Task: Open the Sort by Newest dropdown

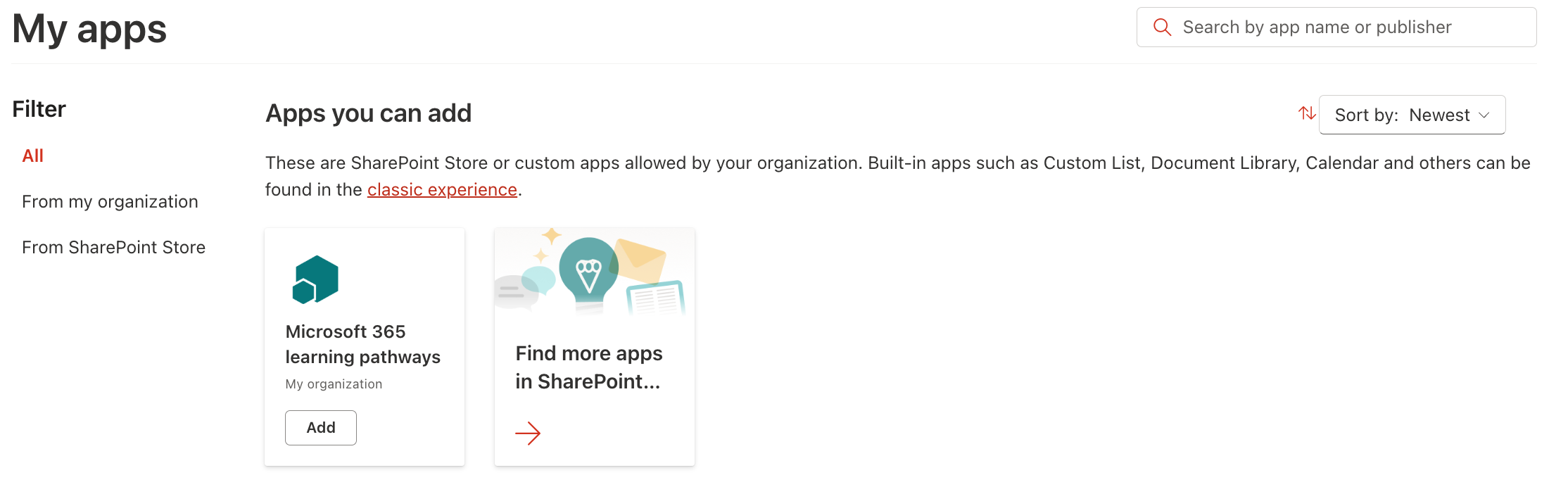Action: click(1412, 115)
